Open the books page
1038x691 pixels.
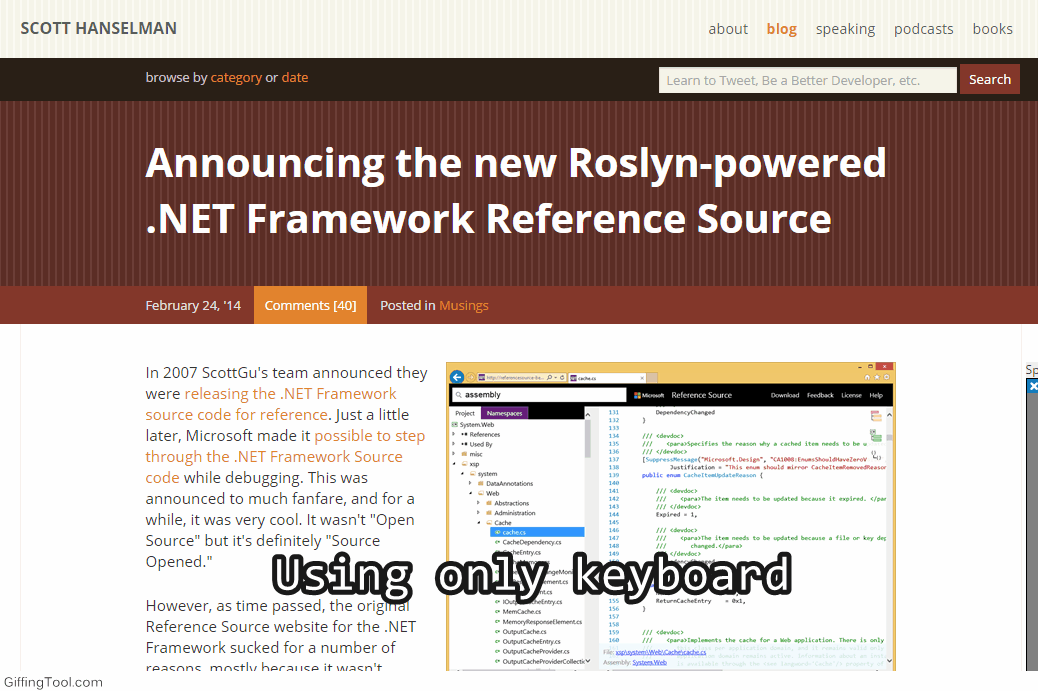(x=992, y=29)
